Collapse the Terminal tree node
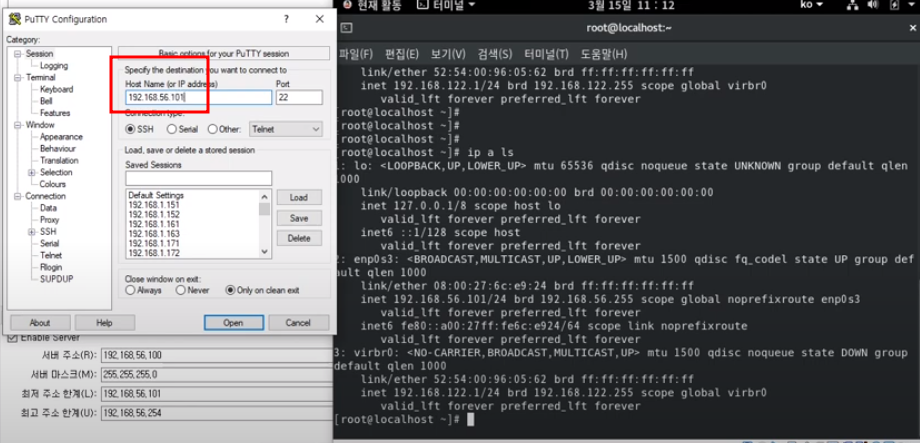The width and height of the screenshot is (920, 443). (x=18, y=77)
